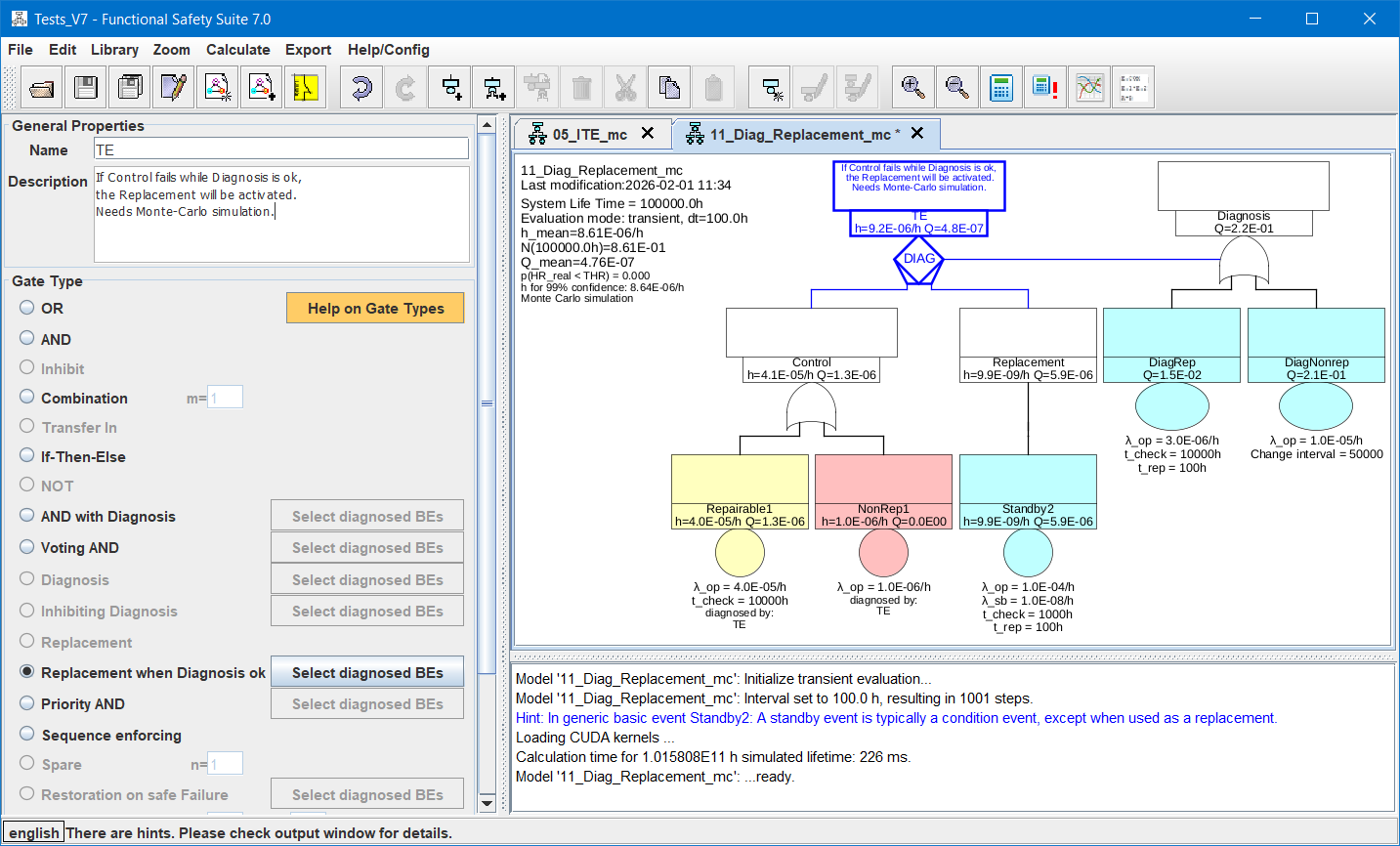The image size is (1400, 846).
Task: Click the zoom in magnifier icon
Action: coord(912,88)
